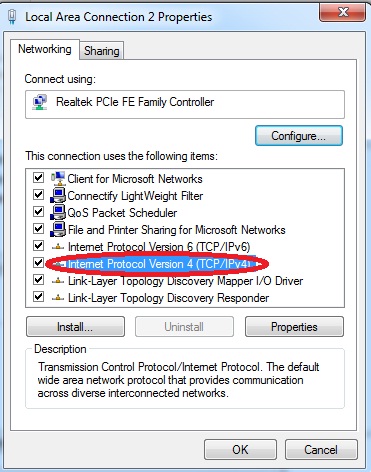Click Link-Layer Topology Discovery Responder icon

tap(58, 298)
